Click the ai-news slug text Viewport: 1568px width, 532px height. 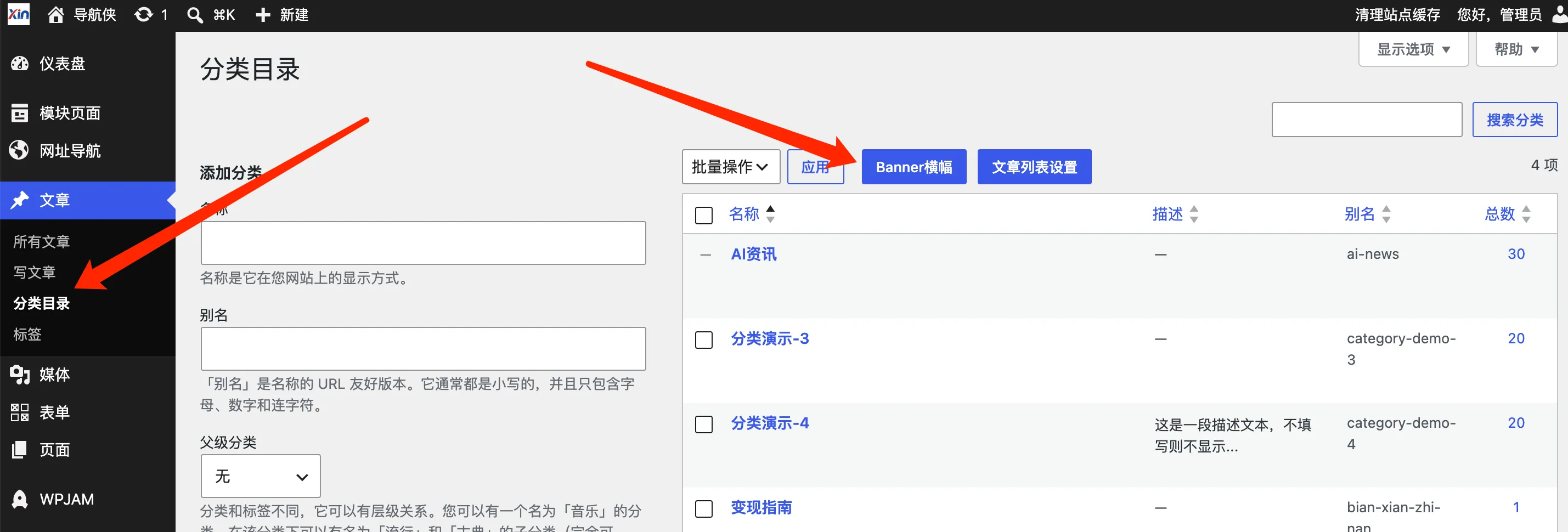click(x=1373, y=254)
